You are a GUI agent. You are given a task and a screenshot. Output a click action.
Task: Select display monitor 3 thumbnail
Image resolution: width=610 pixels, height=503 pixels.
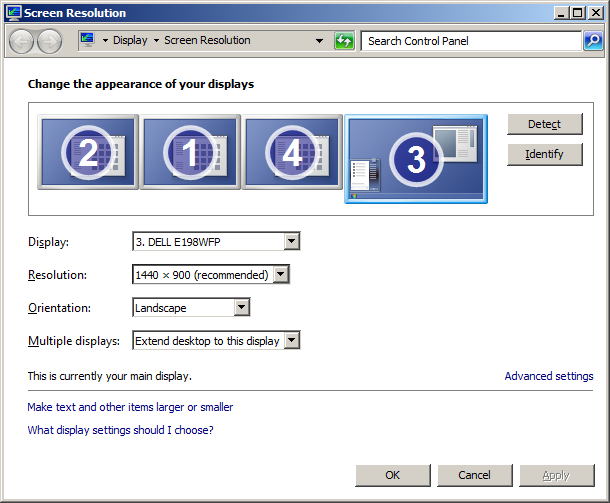pyautogui.click(x=416, y=159)
